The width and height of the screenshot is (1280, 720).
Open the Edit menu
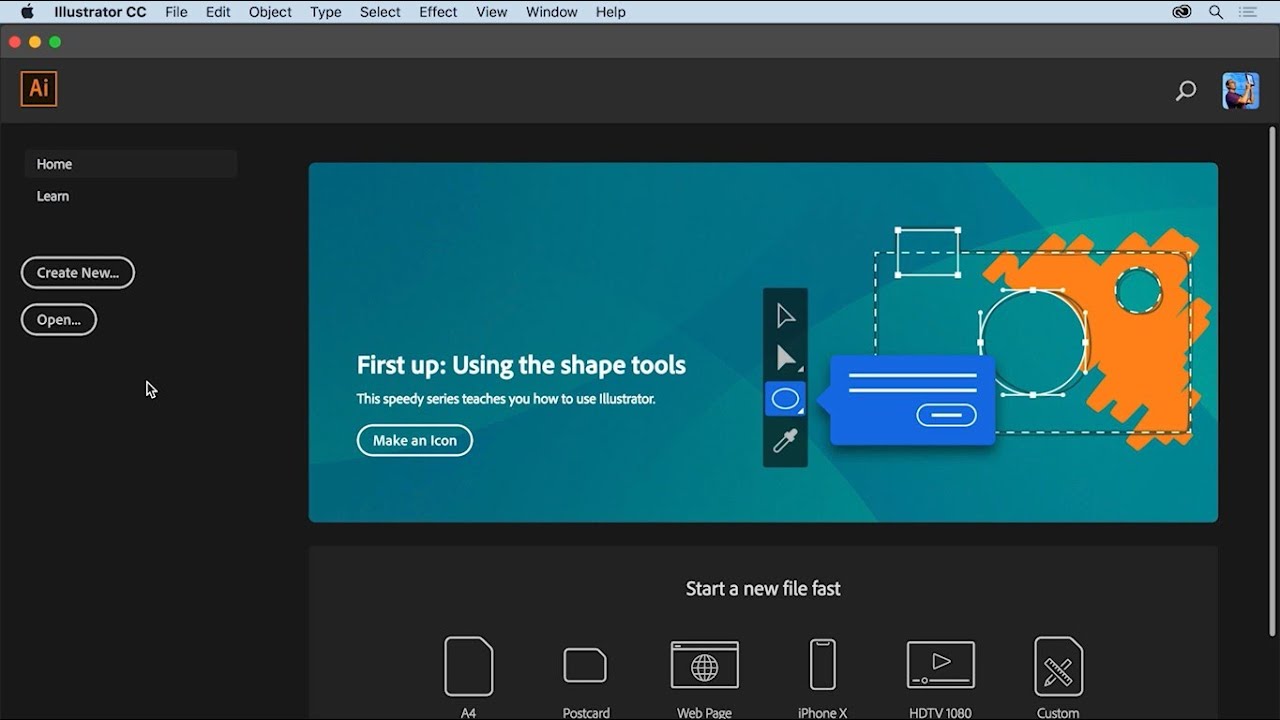pyautogui.click(x=218, y=12)
